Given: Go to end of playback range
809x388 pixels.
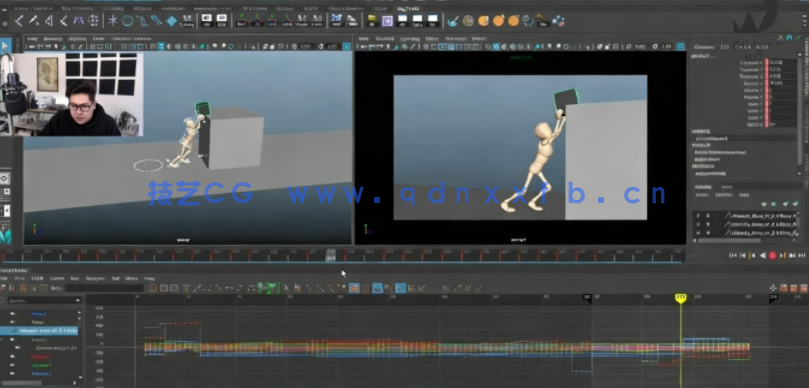Looking at the screenshot, I should pos(802,255).
